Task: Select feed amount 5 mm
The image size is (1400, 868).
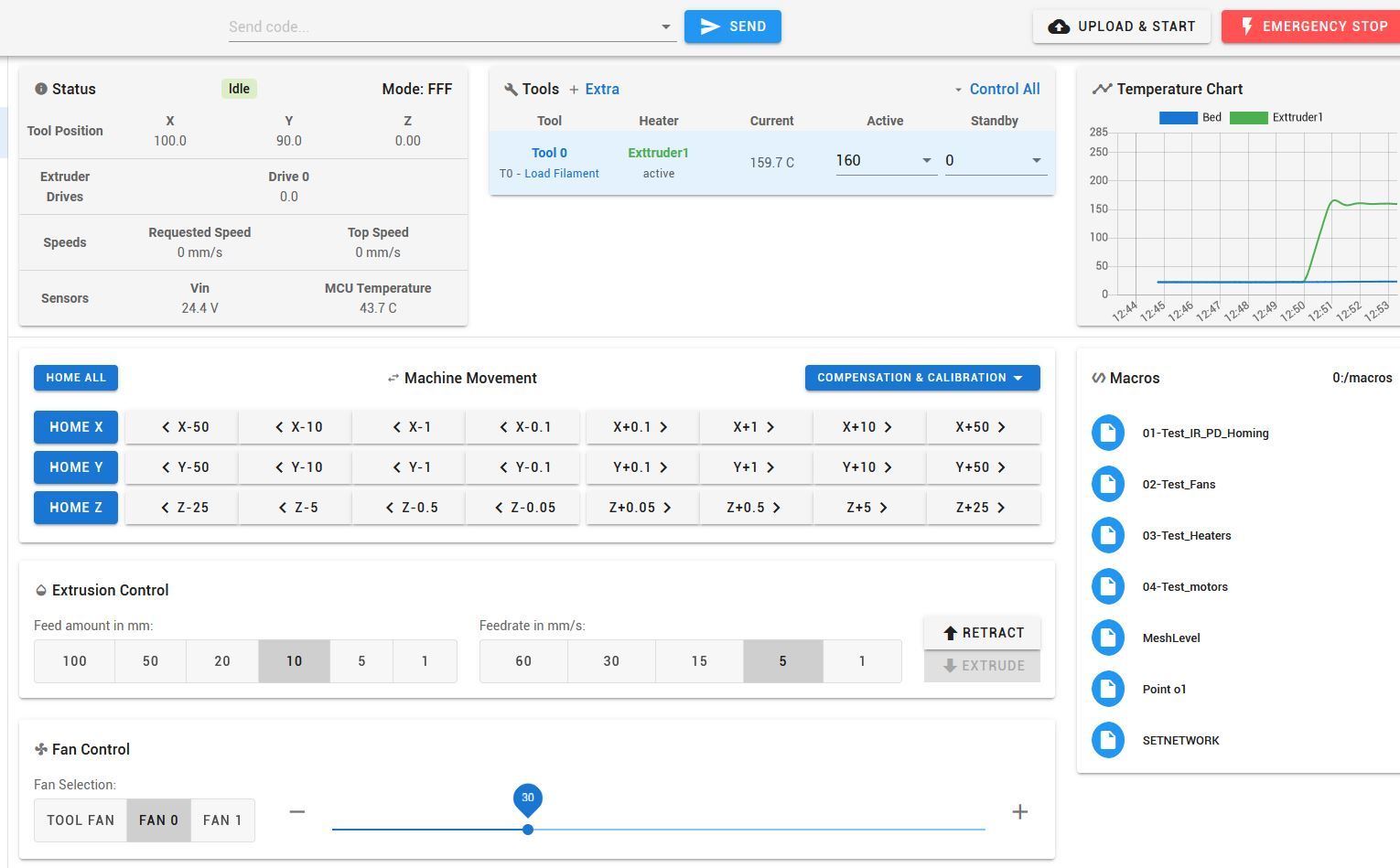Action: [361, 661]
